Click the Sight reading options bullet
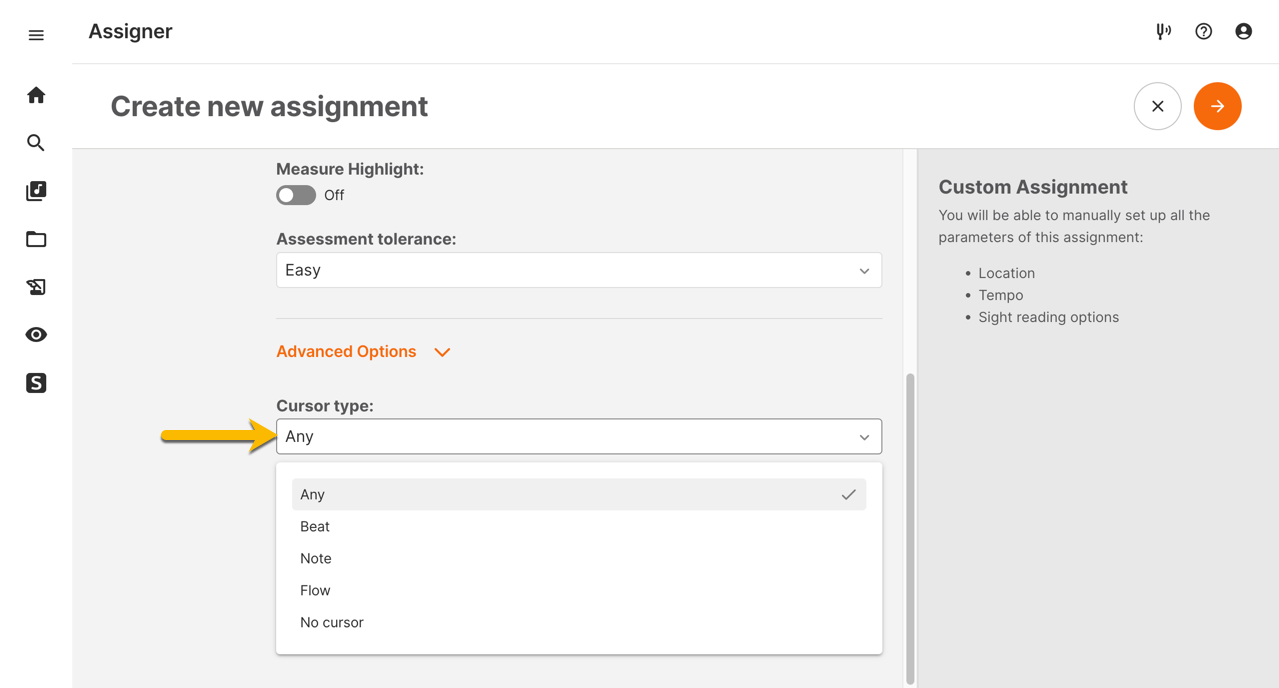Image resolution: width=1279 pixels, height=688 pixels. [1048, 317]
